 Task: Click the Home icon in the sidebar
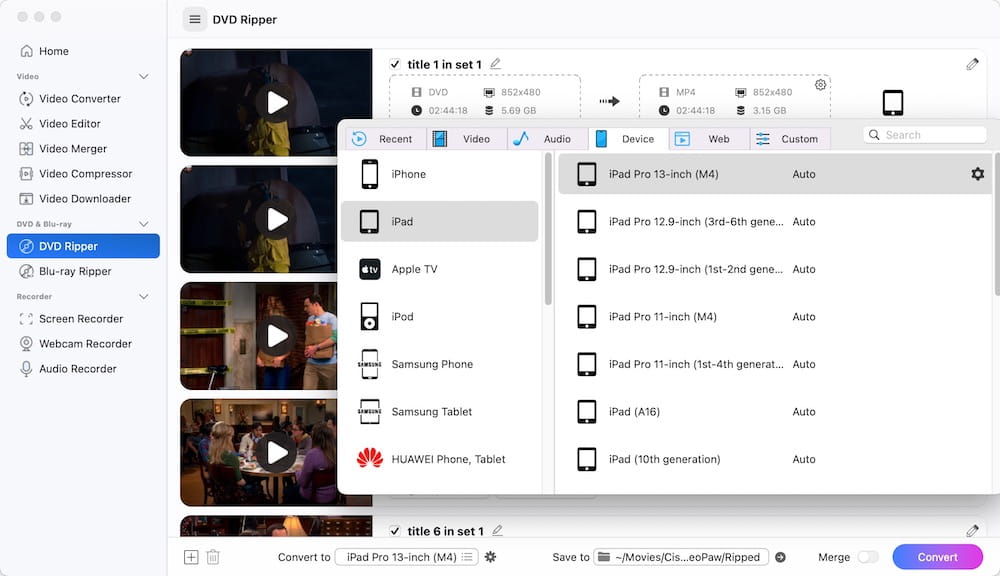click(26, 51)
